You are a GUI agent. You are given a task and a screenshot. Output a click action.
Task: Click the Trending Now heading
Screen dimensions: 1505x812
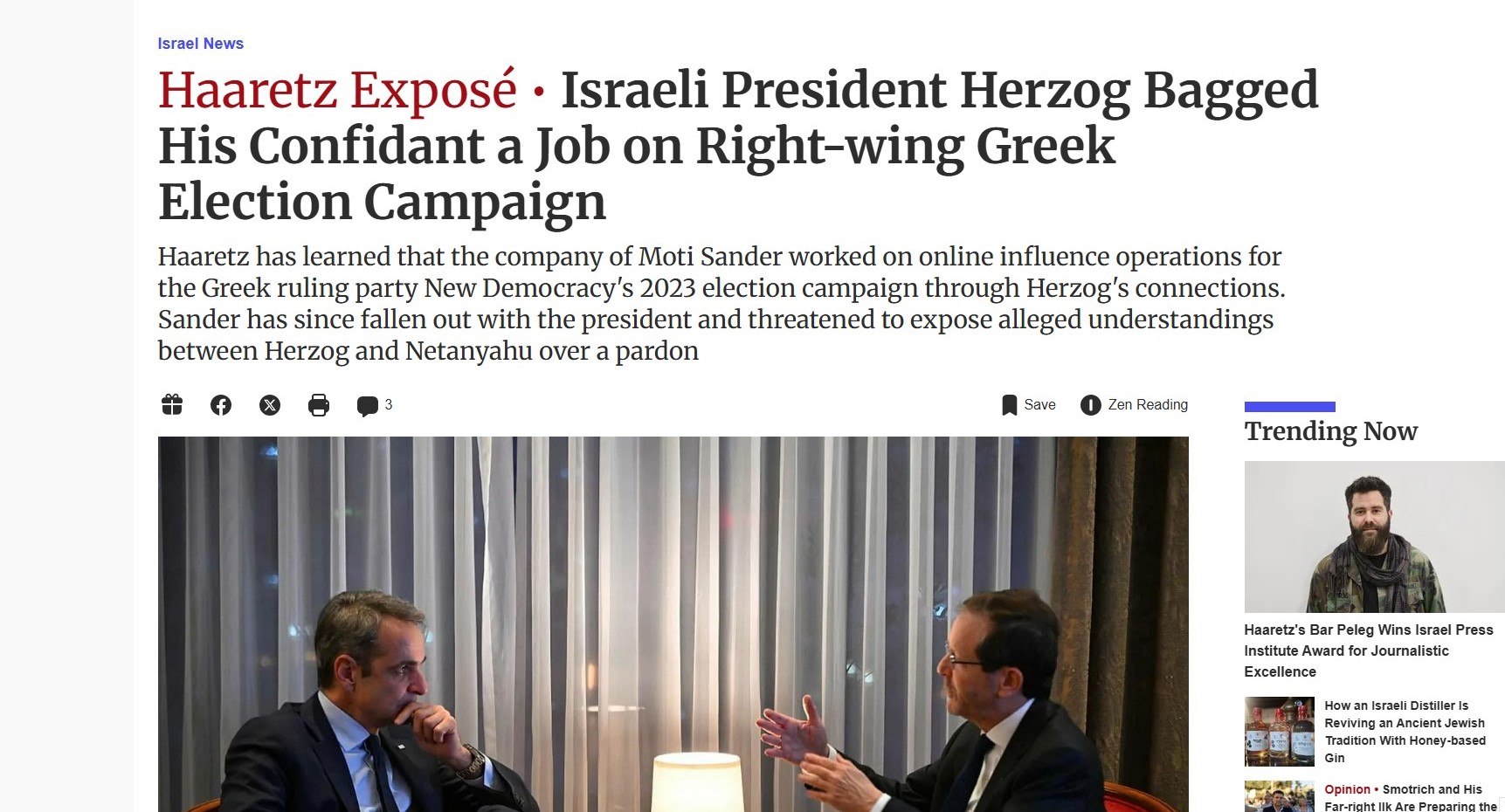point(1330,431)
